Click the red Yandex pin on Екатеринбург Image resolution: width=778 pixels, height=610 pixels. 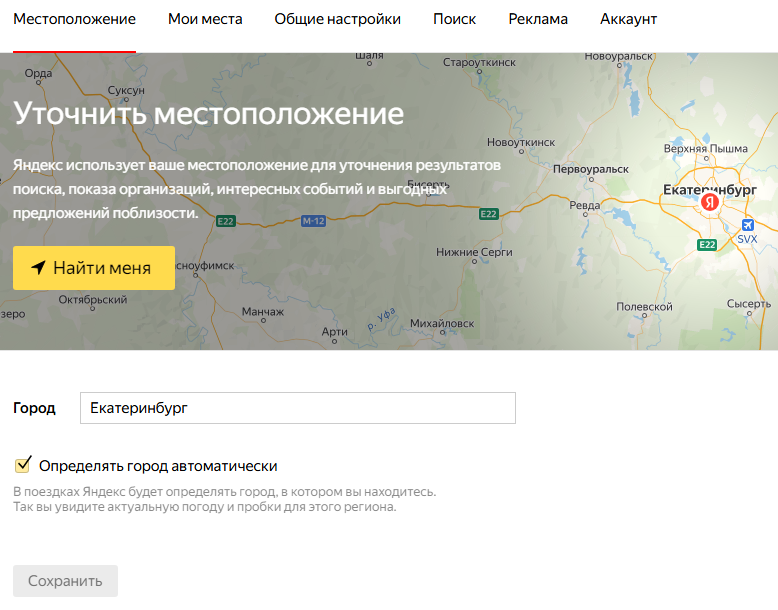tap(709, 202)
